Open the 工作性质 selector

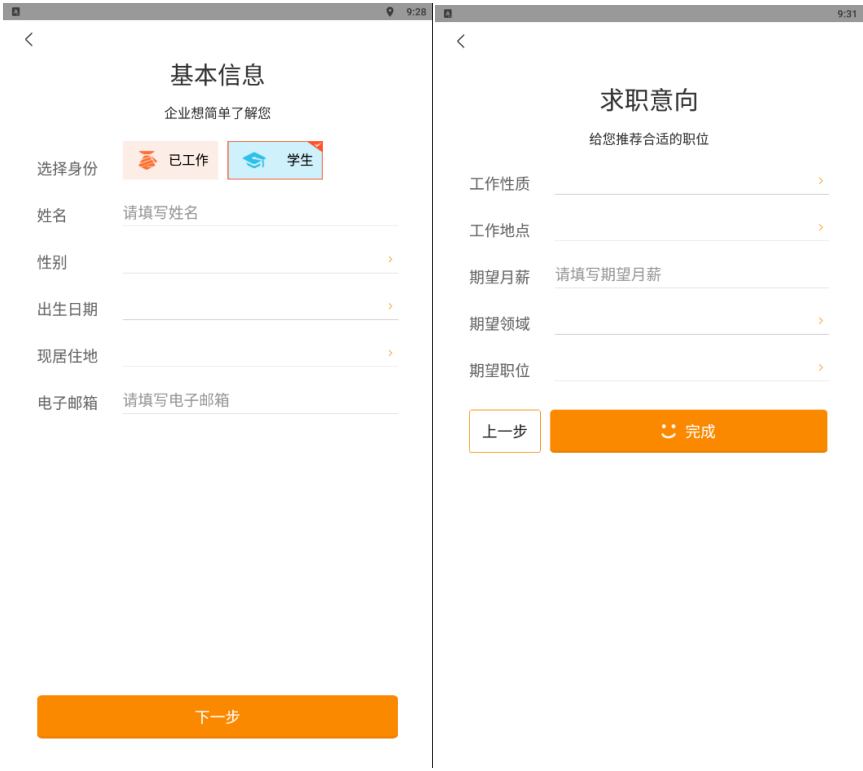(691, 181)
